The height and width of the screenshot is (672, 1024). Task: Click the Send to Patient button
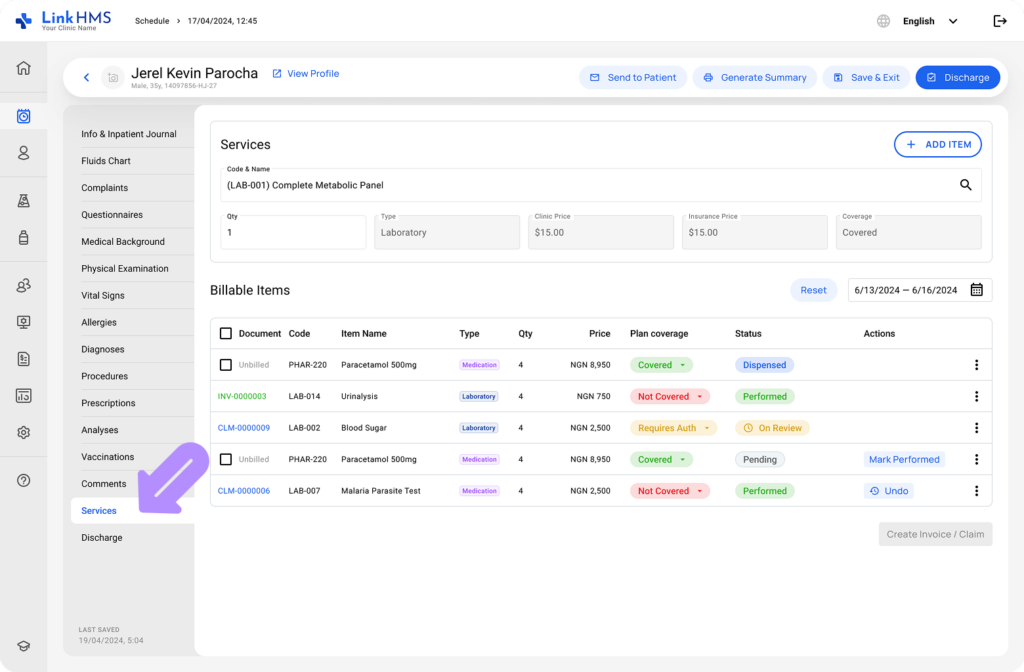click(632, 77)
